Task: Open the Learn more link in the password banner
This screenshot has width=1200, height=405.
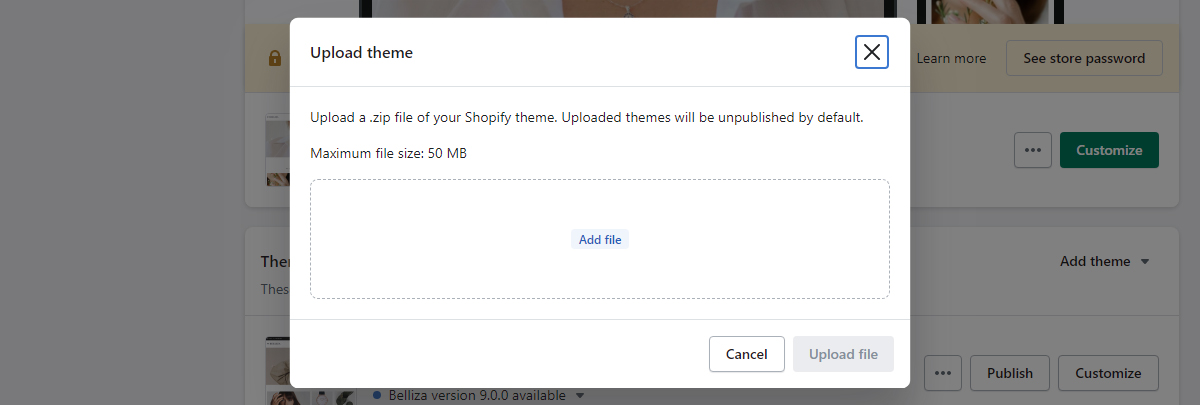Action: pos(951,58)
